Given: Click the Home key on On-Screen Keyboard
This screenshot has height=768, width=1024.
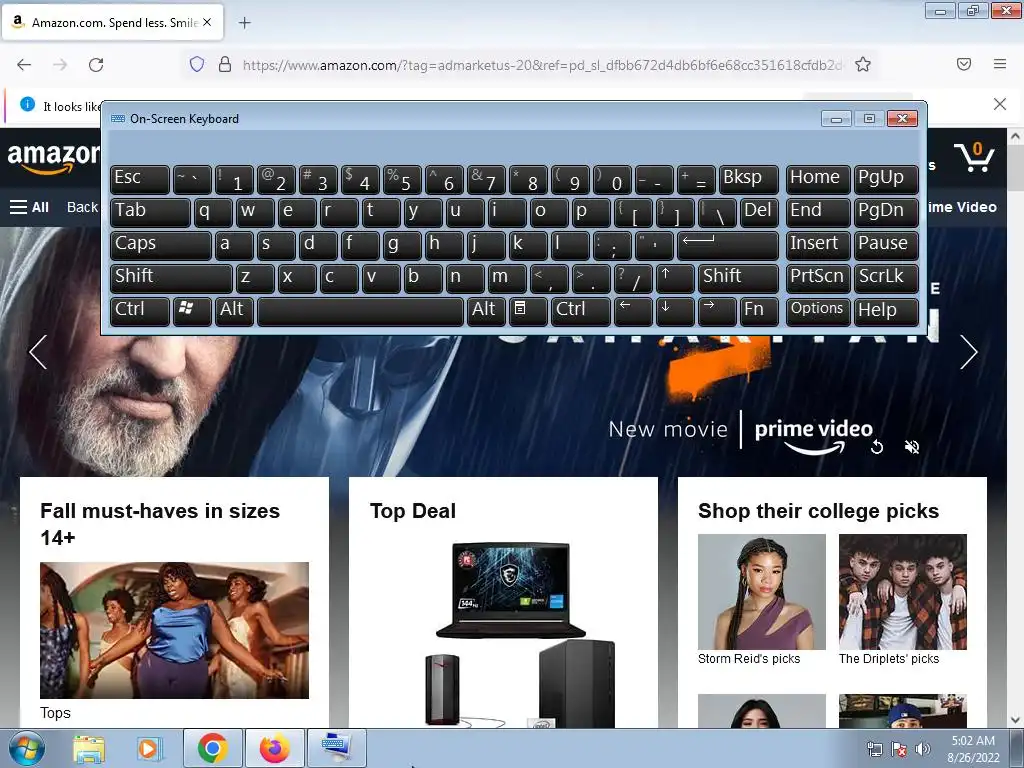Looking at the screenshot, I should click(x=818, y=179).
